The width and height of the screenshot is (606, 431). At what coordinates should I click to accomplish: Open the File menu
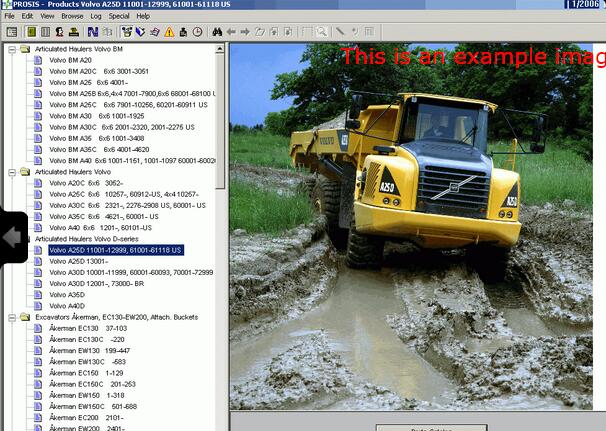coord(9,16)
